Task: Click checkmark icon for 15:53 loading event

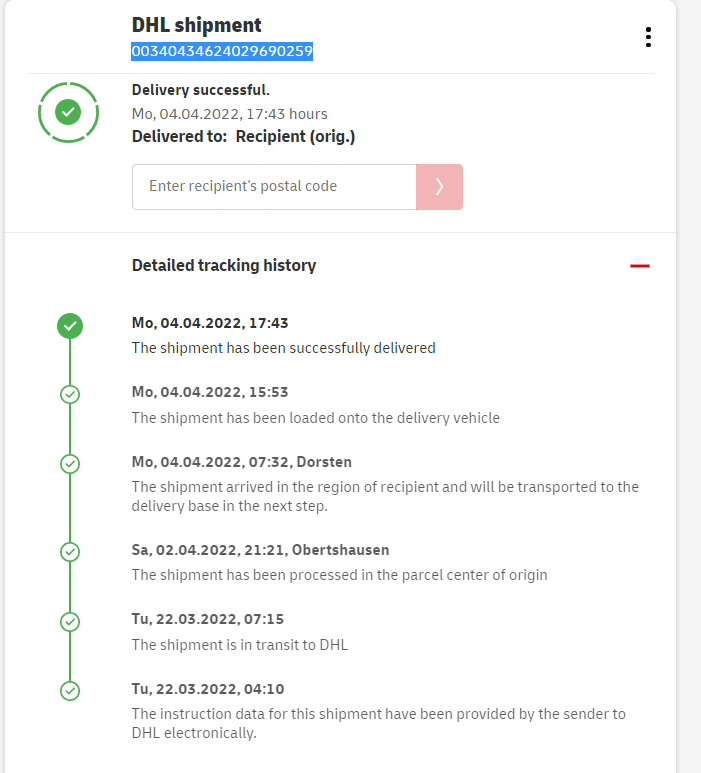Action: pyautogui.click(x=70, y=394)
